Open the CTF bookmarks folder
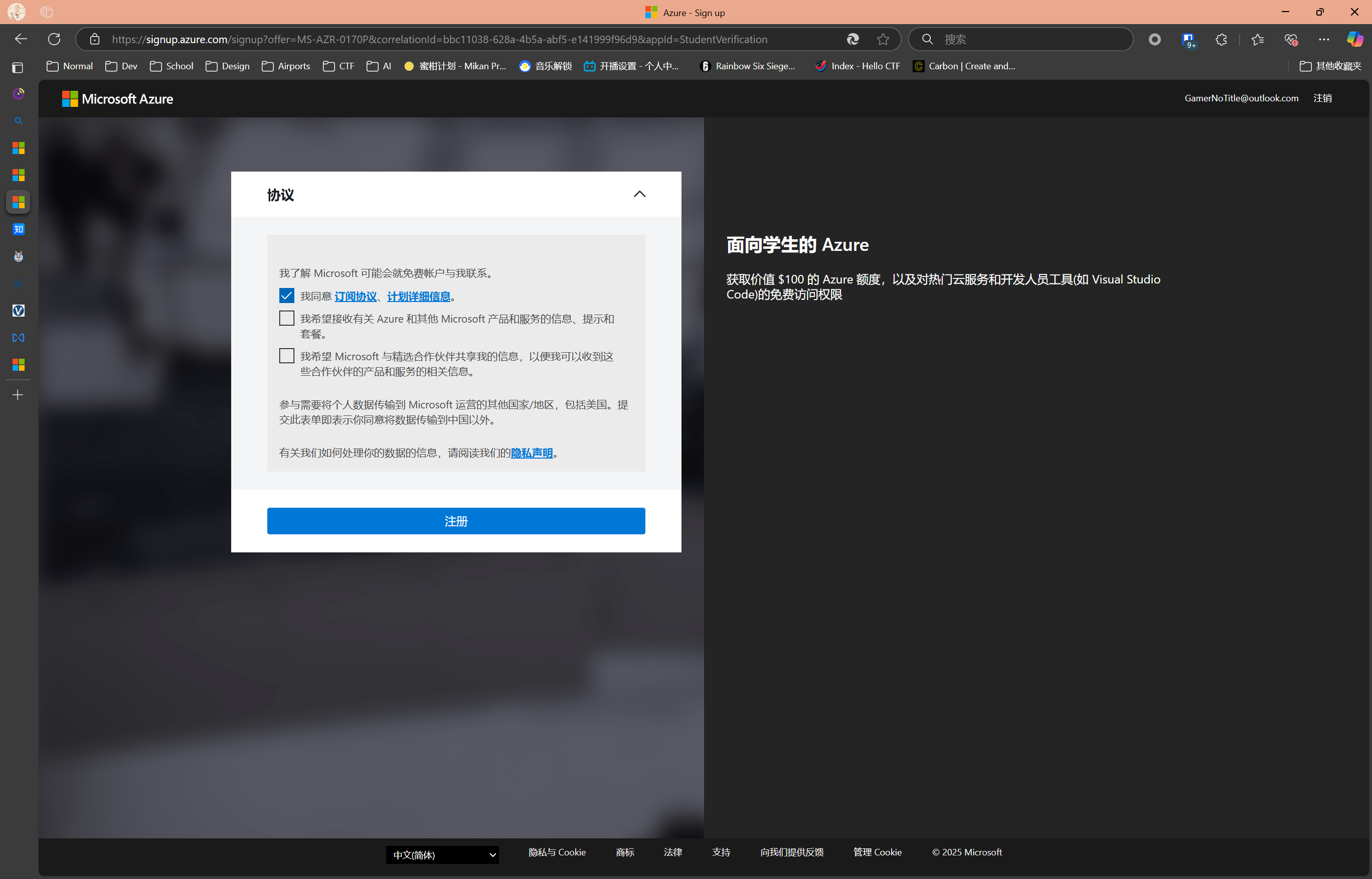Image resolution: width=1372 pixels, height=879 pixels. 339,66
